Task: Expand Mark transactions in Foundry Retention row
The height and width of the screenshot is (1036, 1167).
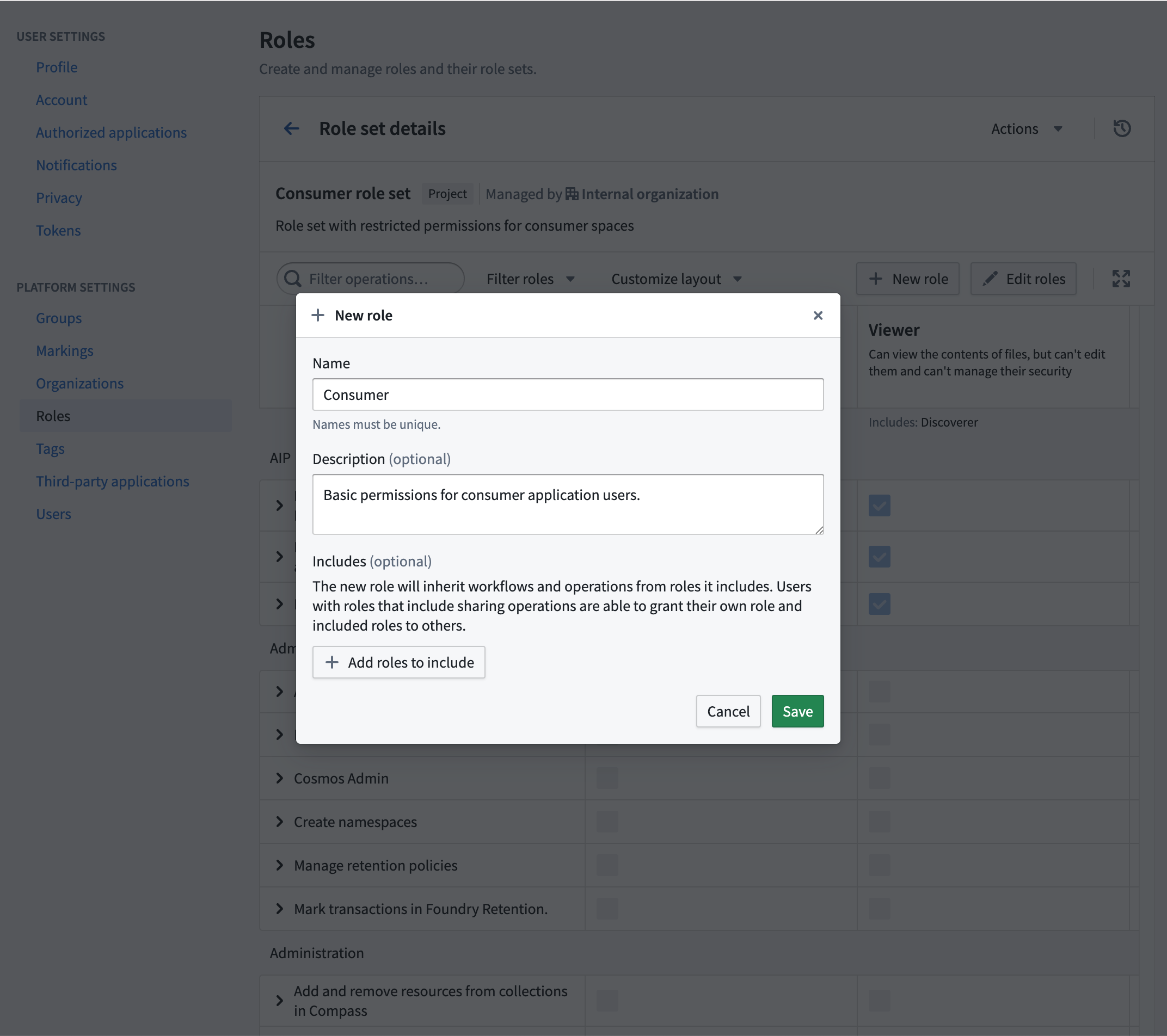Action: coord(280,908)
